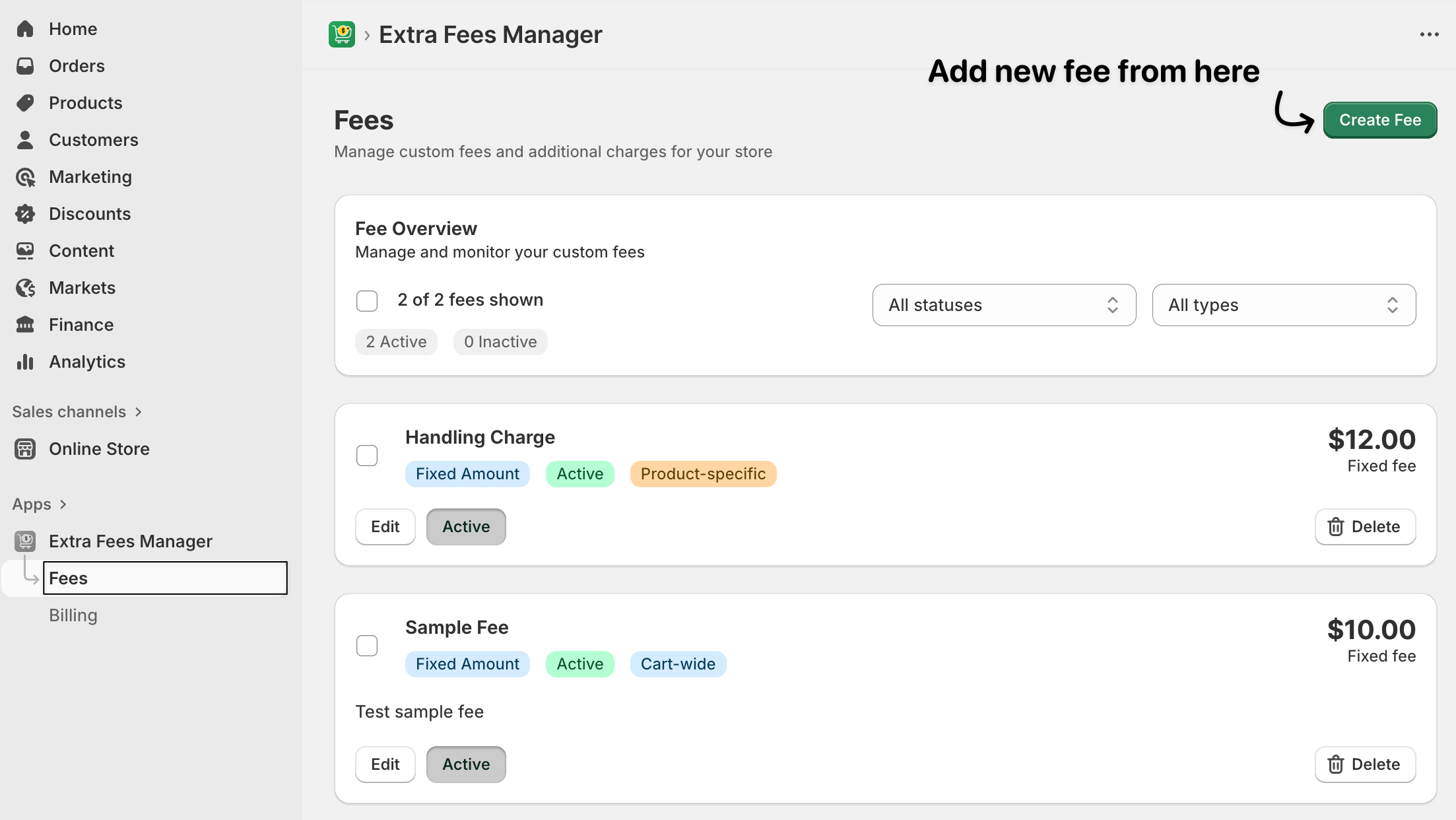The image size is (1456, 820).
Task: Check the Sample Fee checkbox
Action: [x=367, y=646]
